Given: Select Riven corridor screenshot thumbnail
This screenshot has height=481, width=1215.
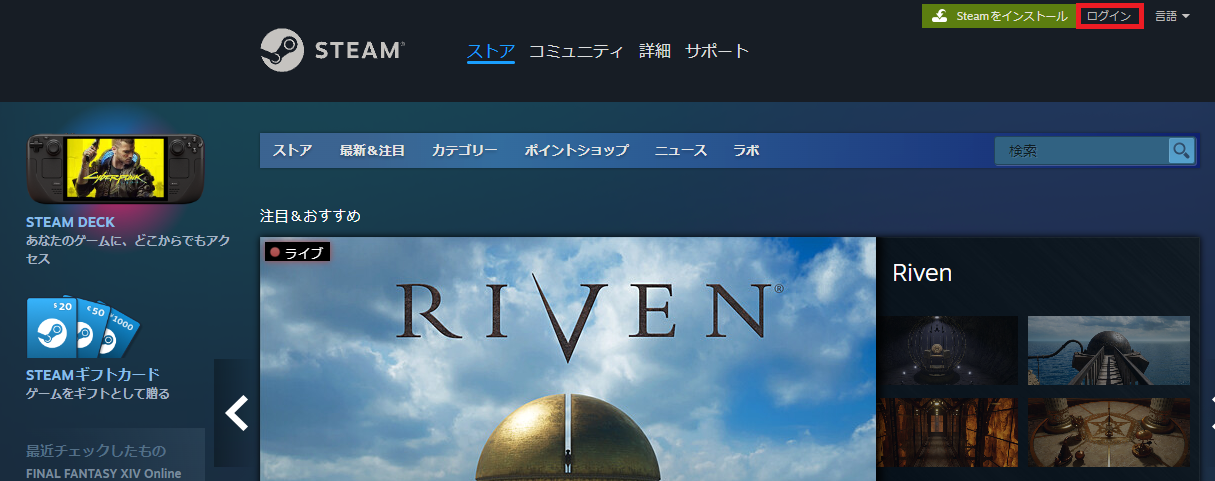Looking at the screenshot, I should (x=948, y=433).
